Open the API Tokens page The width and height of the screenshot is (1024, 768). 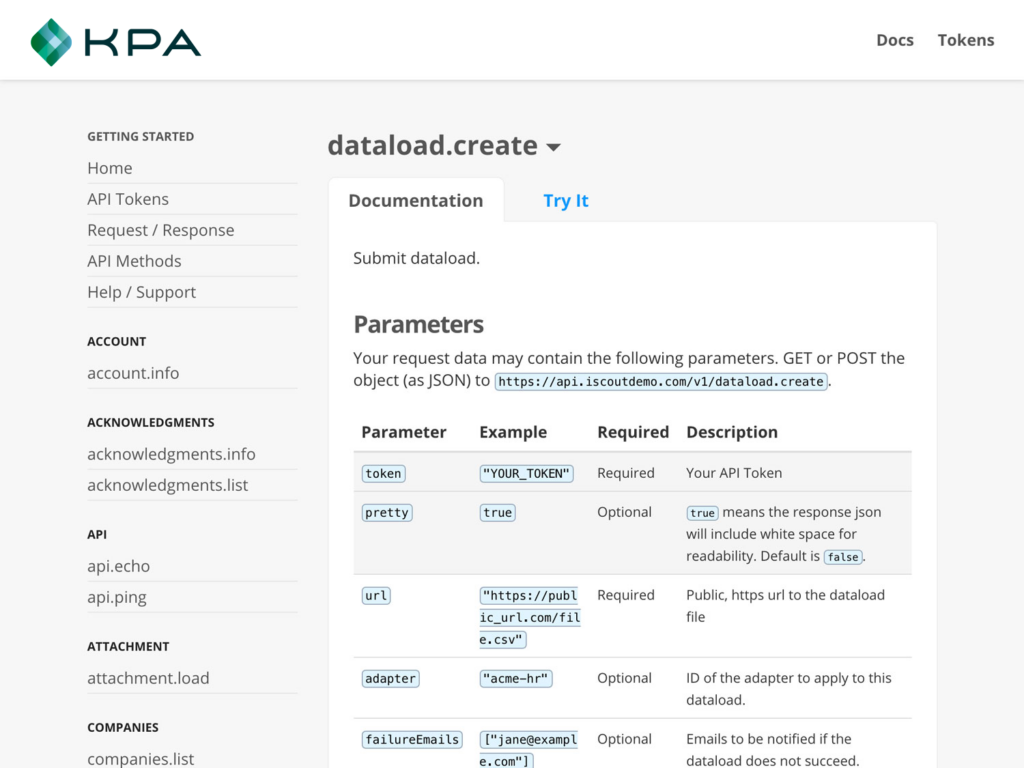127,199
